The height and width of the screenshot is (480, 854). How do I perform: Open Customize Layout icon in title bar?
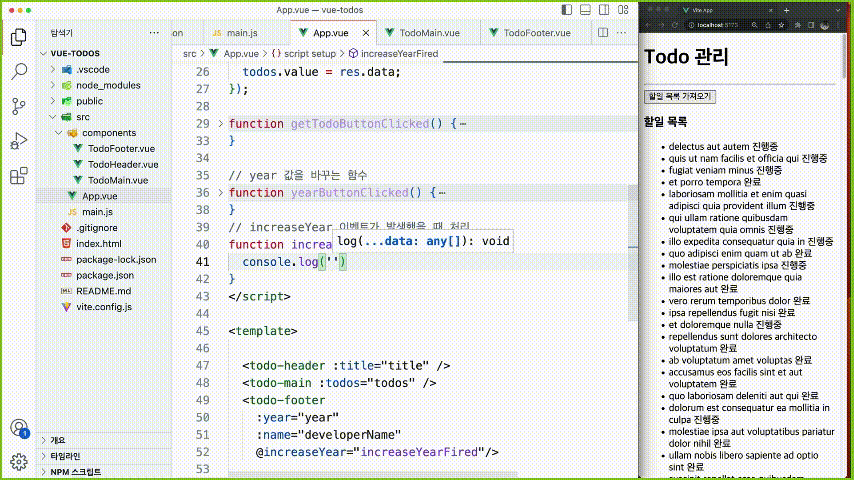tap(623, 10)
